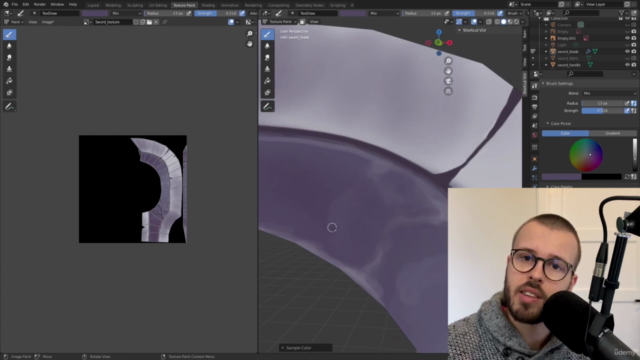Image resolution: width=640 pixels, height=360 pixels.
Task: Open the File menu
Action: (15, 4)
